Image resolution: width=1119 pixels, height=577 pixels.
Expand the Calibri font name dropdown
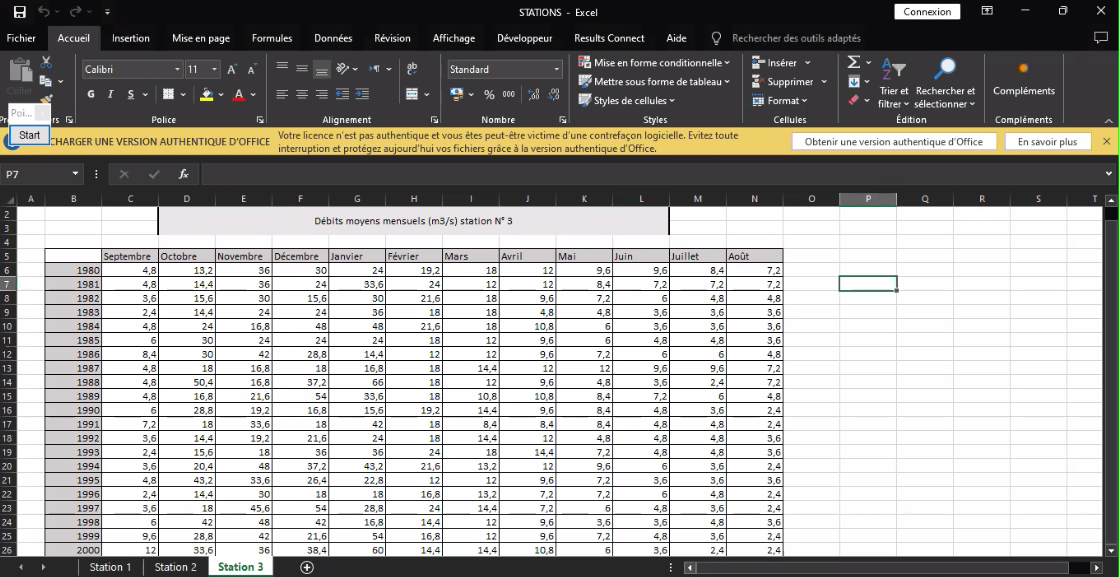[177, 69]
